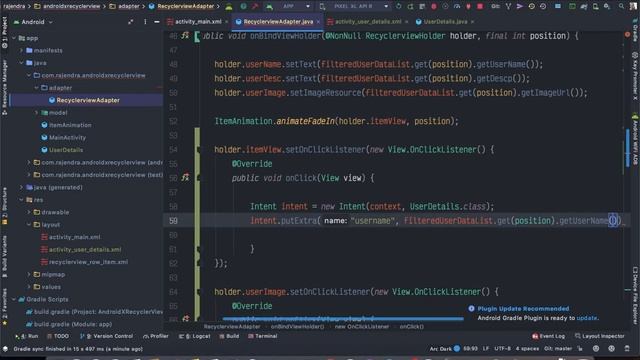
Task: Collapse the app module node
Action: pos(14,38)
